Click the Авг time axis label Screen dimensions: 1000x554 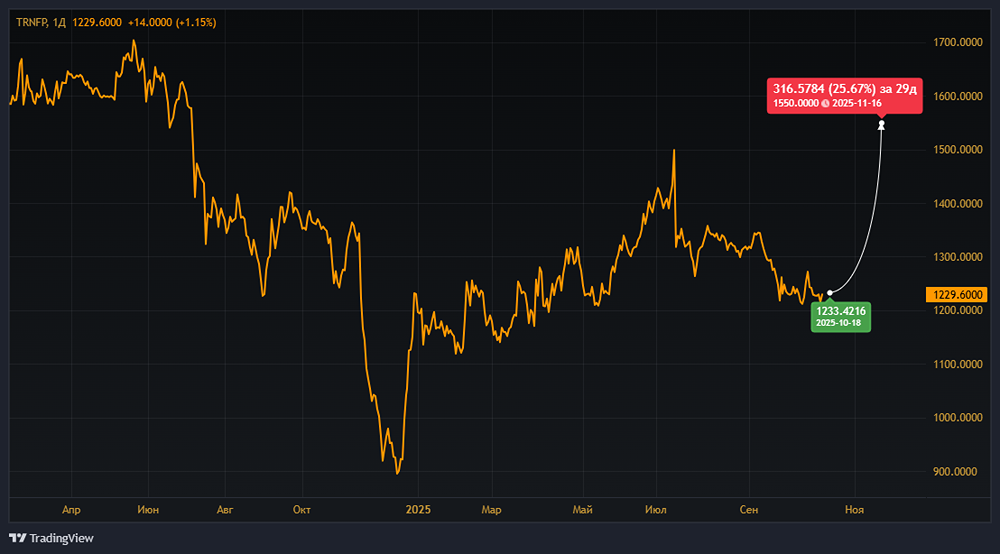click(x=225, y=510)
